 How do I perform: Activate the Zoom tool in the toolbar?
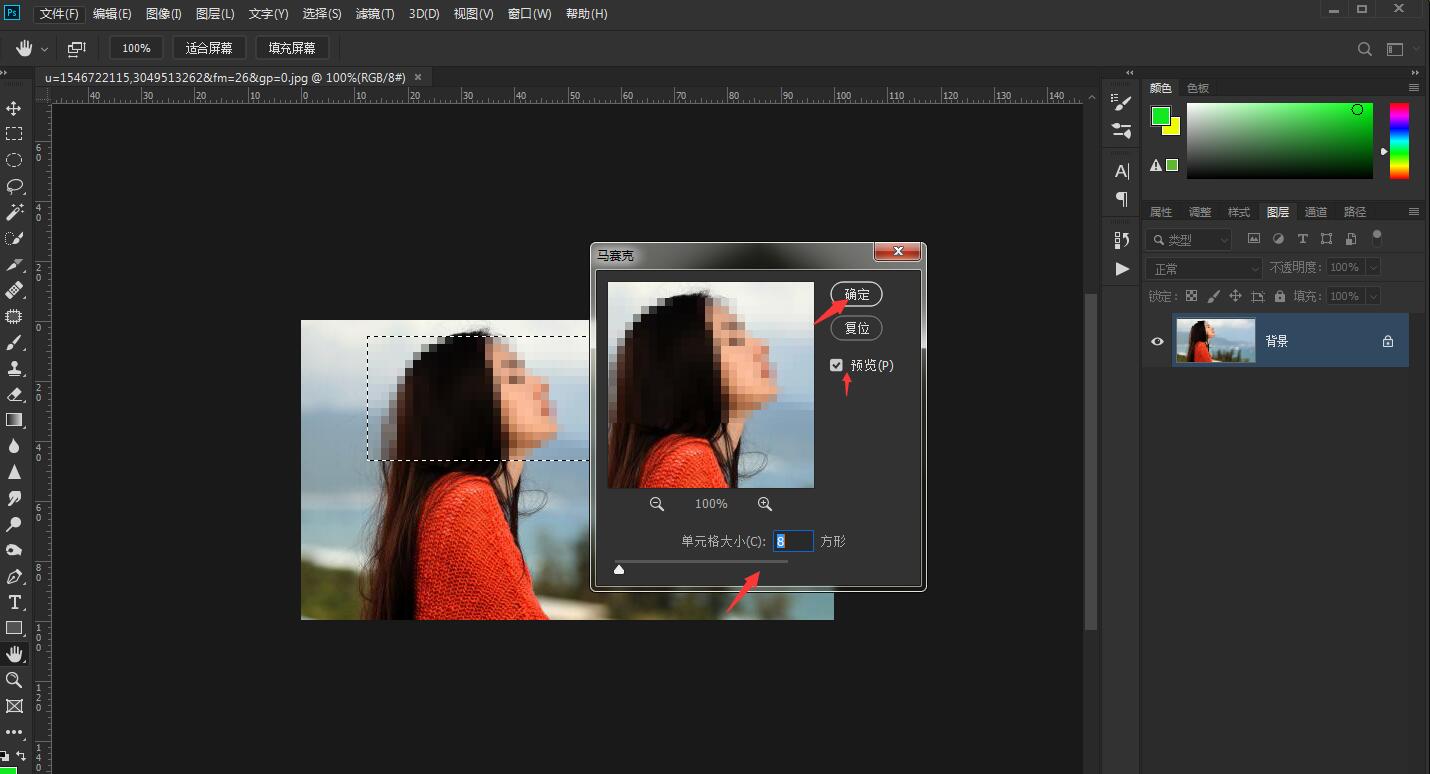(14, 680)
